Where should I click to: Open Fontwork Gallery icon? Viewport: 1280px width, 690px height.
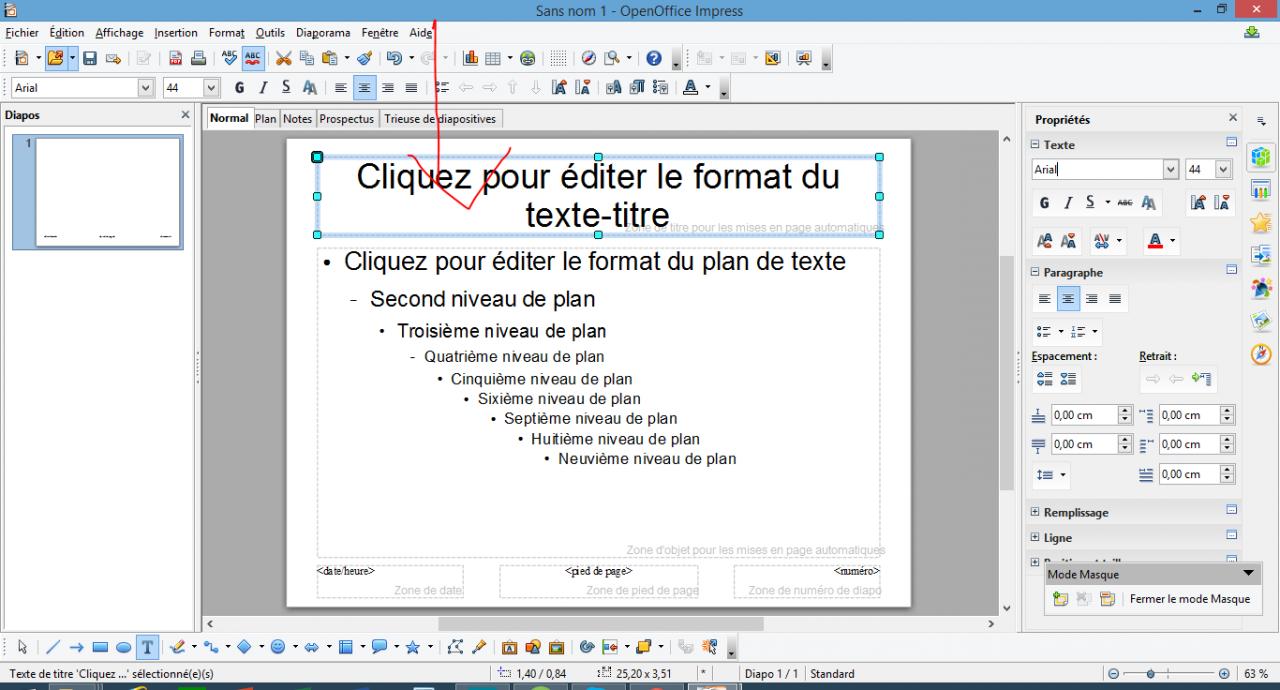509,647
